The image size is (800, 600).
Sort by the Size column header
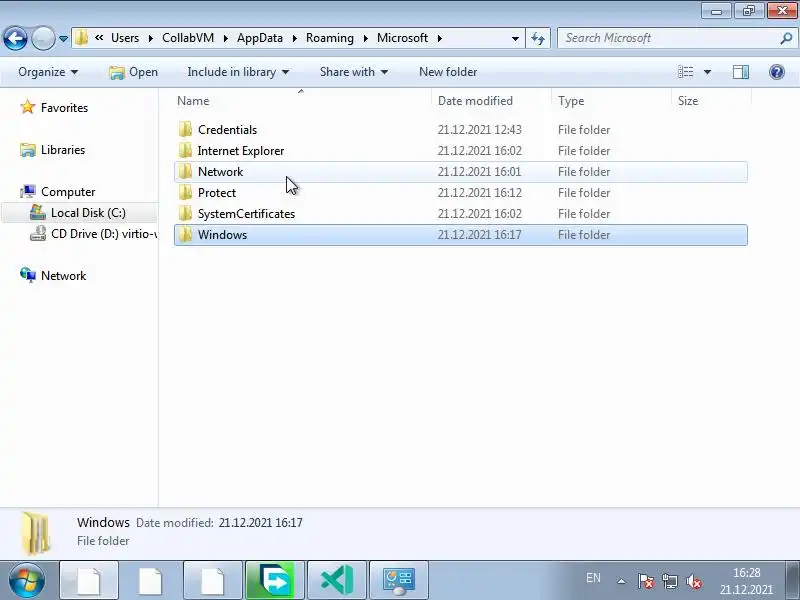coord(711,101)
